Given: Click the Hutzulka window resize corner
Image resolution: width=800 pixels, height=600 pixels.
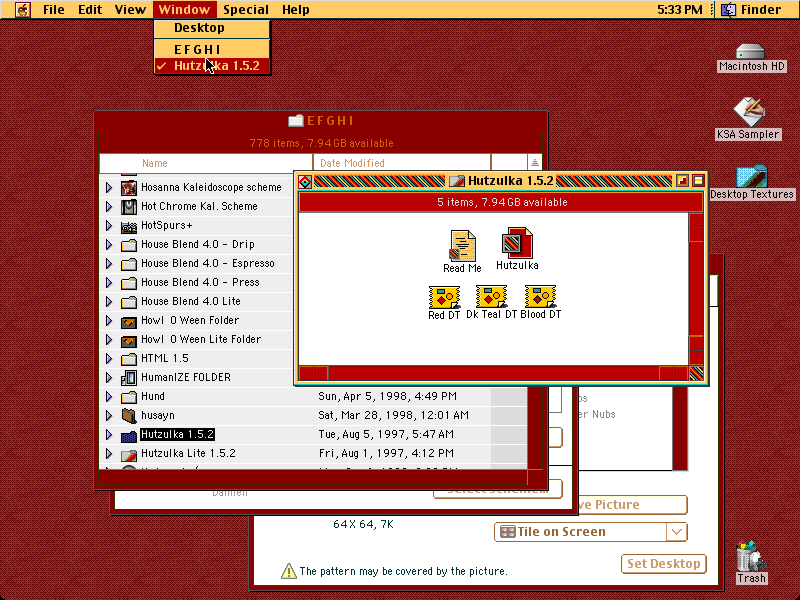Looking at the screenshot, I should [696, 373].
